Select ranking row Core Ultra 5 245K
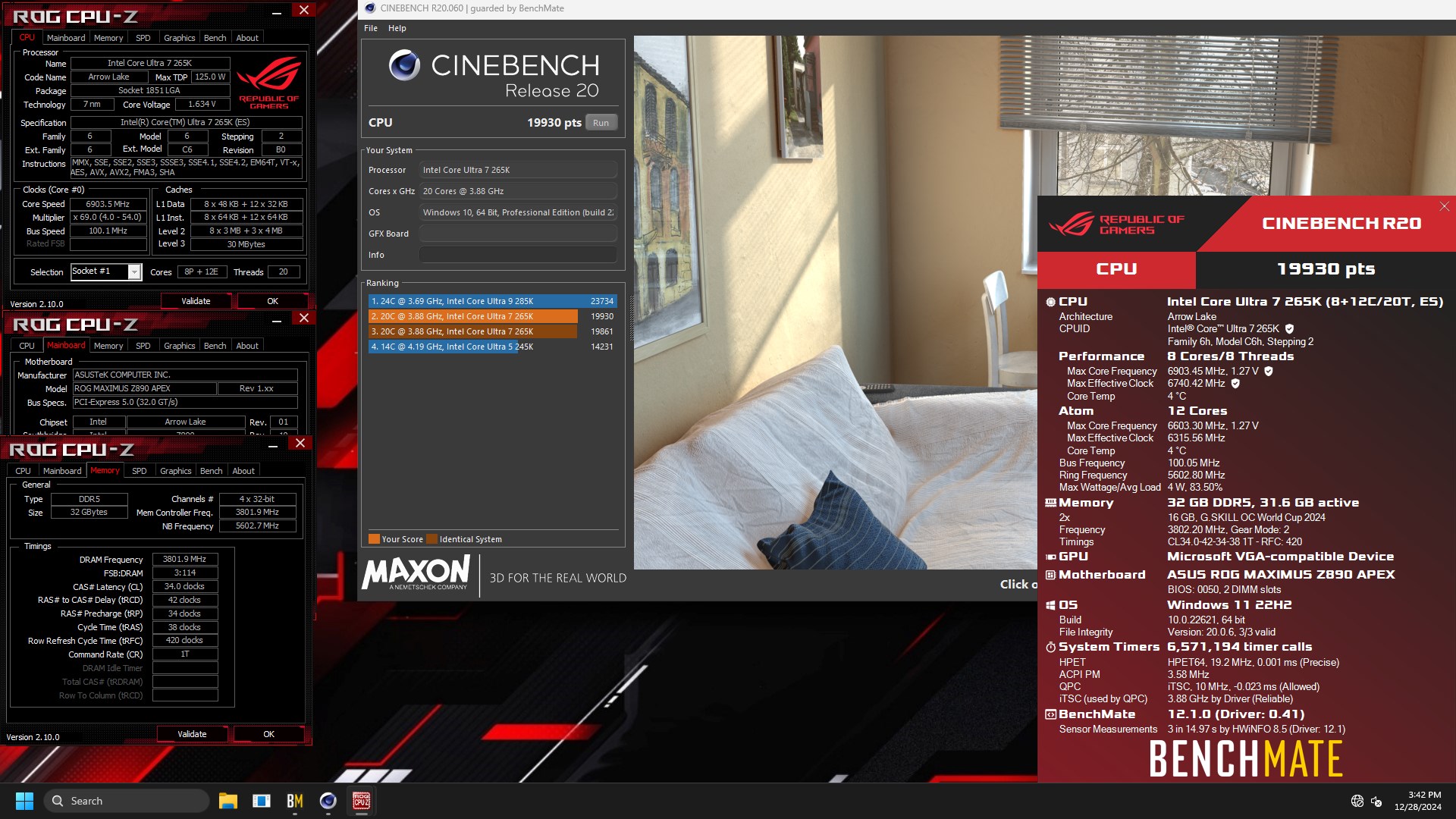This screenshot has height=819, width=1456. (492, 347)
